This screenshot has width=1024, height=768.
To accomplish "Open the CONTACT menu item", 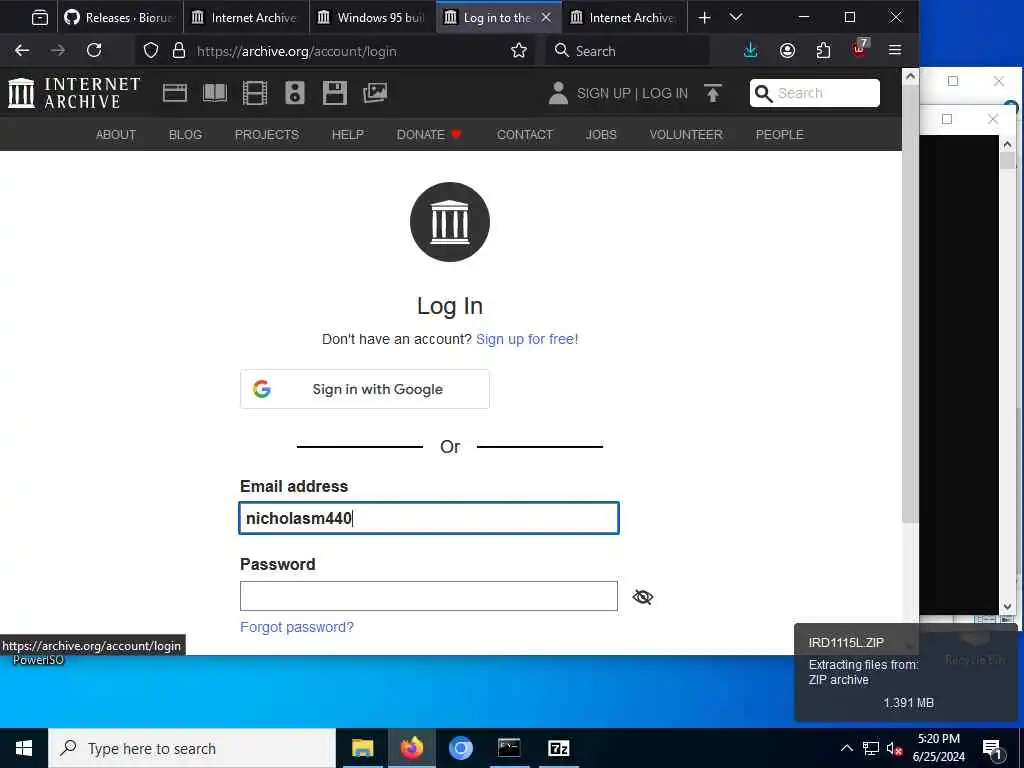I will point(524,135).
